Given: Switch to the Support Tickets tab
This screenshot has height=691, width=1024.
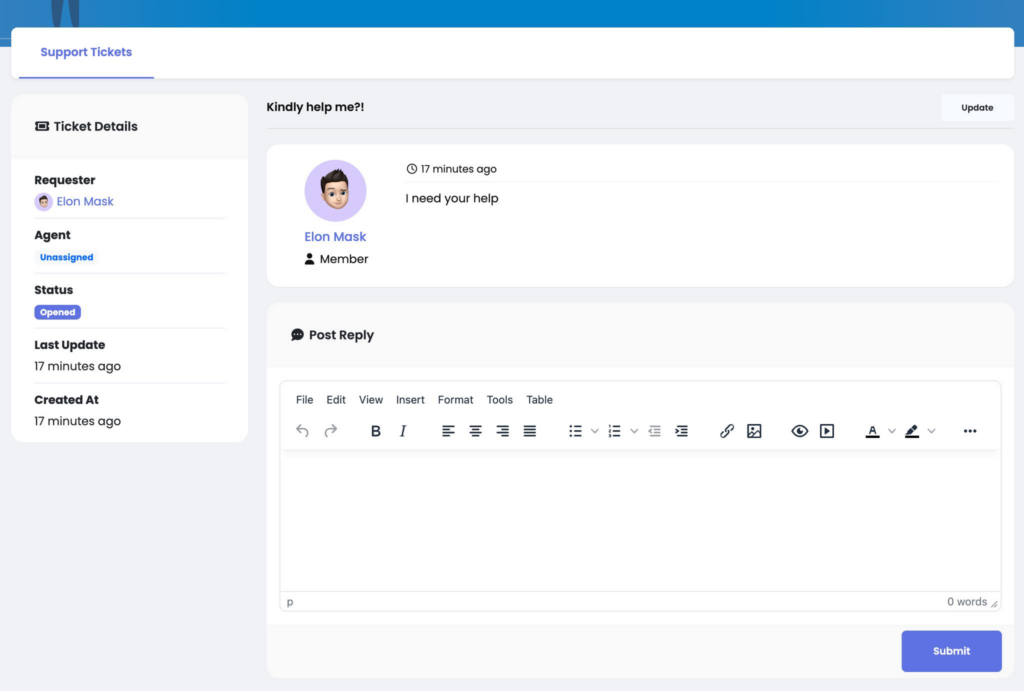Looking at the screenshot, I should point(86,52).
